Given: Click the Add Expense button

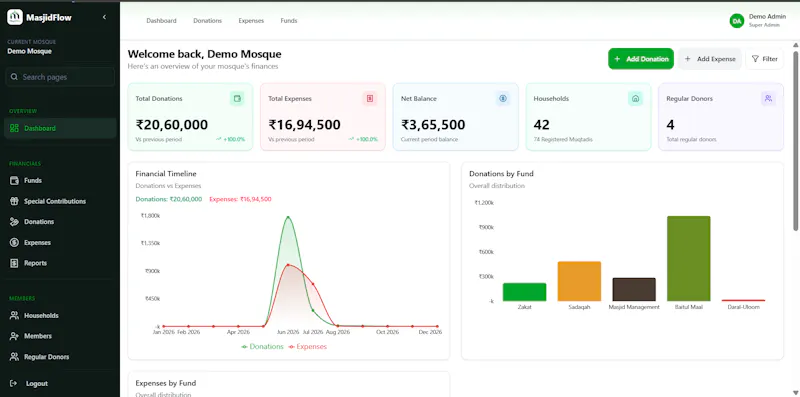Looking at the screenshot, I should (x=710, y=59).
